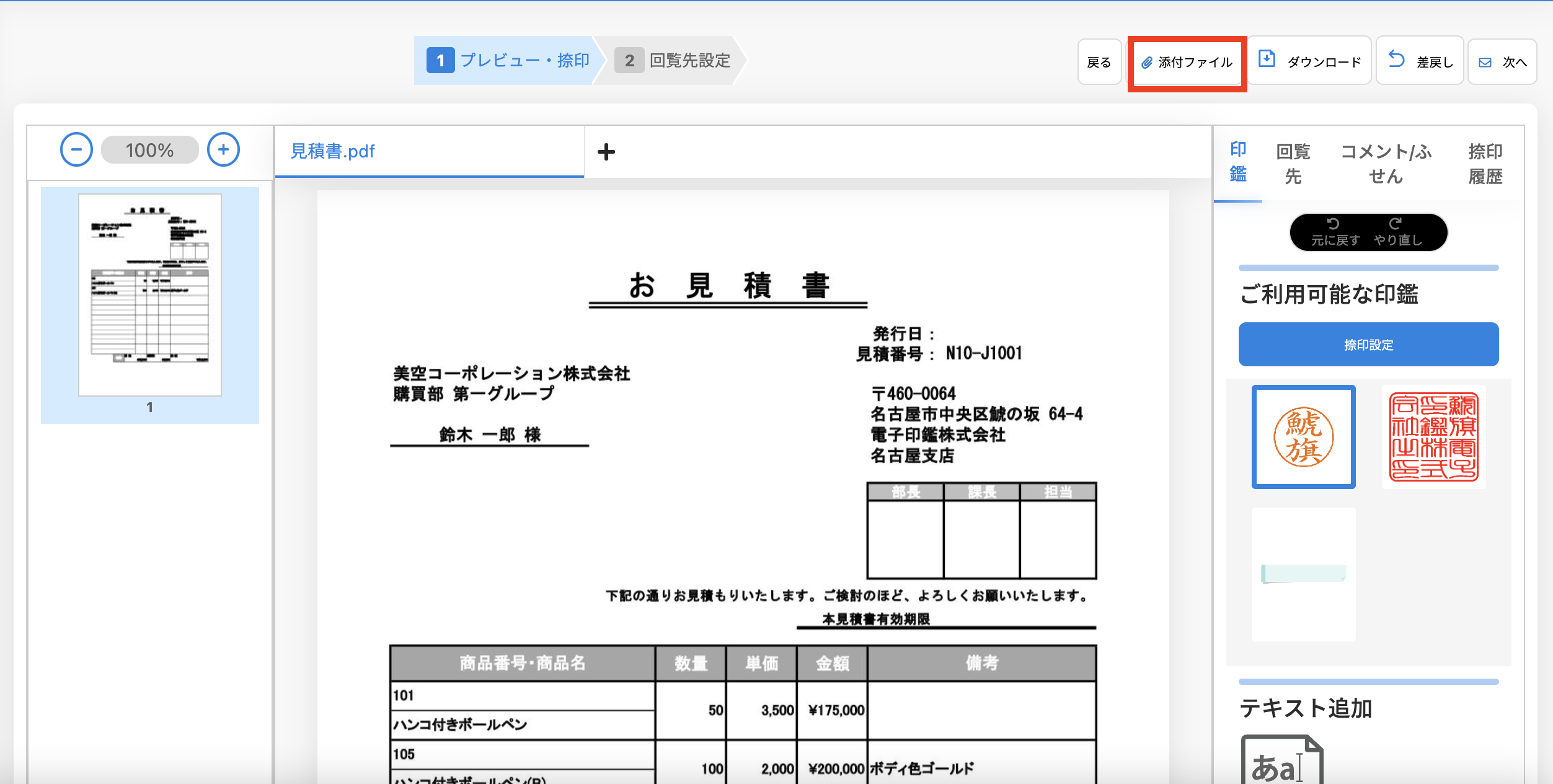Click the 電子印鑑株式会社 sender name
Screen dimensions: 1553x784
[937, 434]
